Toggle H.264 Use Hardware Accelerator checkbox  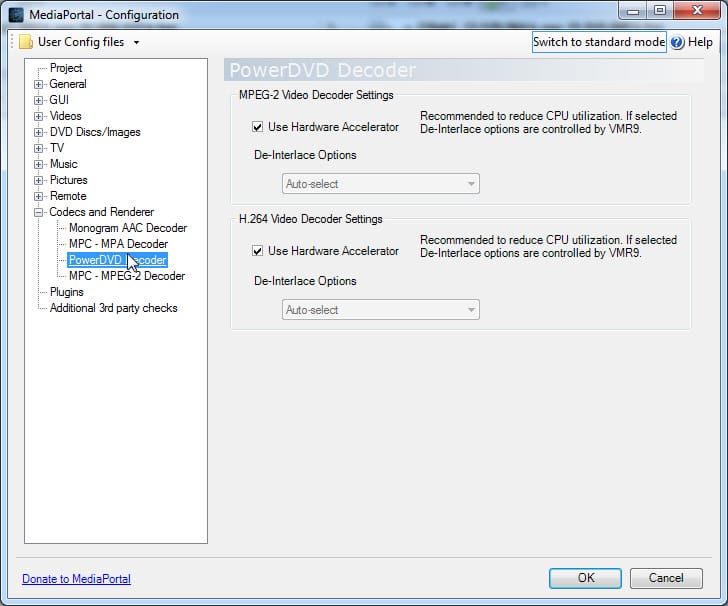tap(258, 251)
